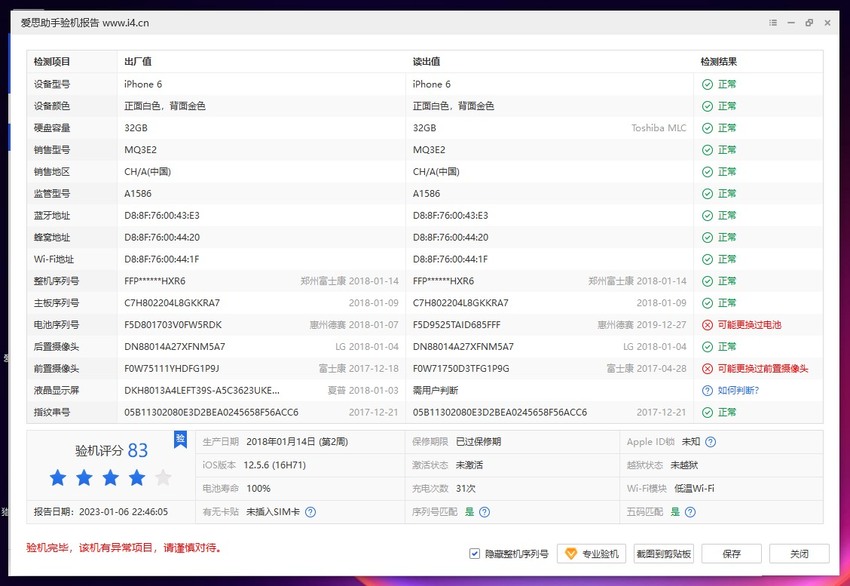Click the 未越狱 jailbreak status

684,465
